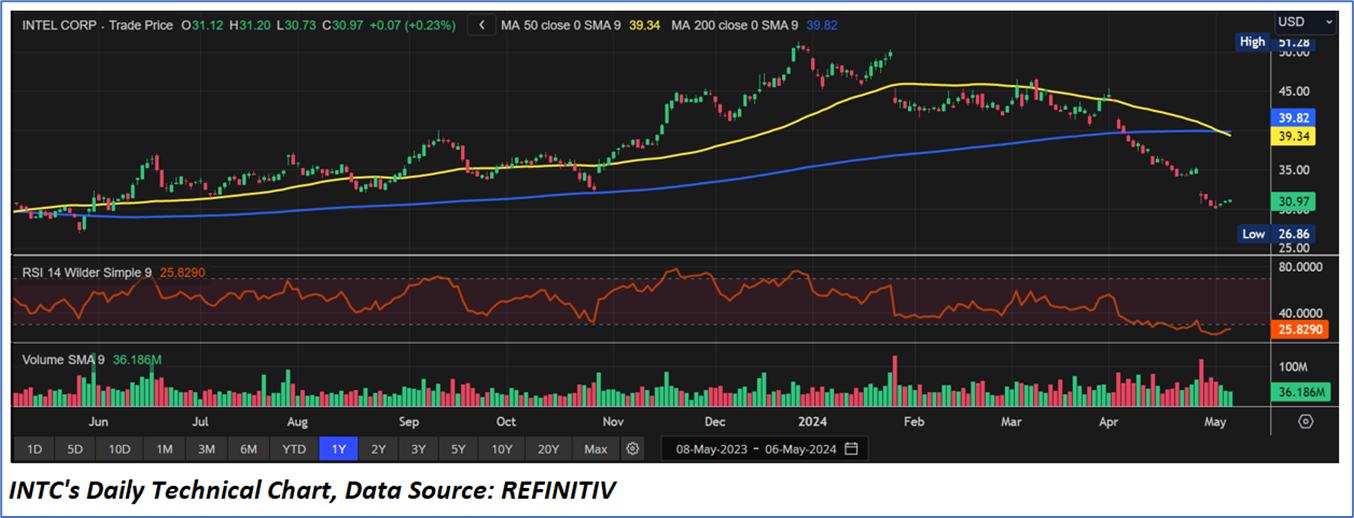
Task: Select the 5Y timeframe
Action: click(458, 449)
